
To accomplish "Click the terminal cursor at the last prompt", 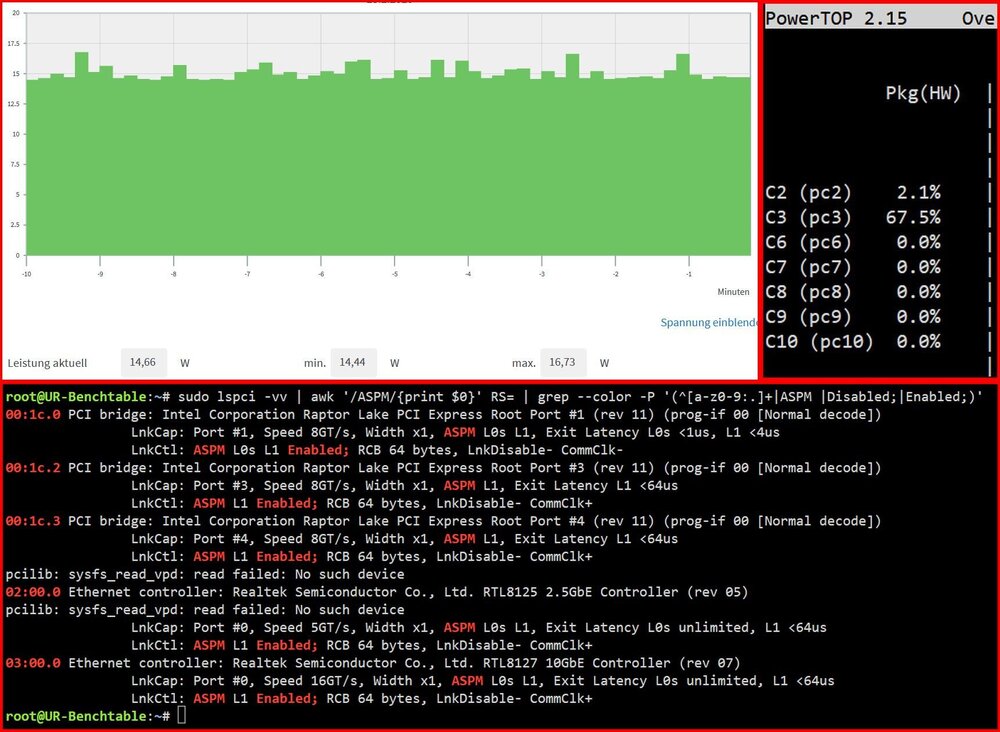I will pos(182,715).
